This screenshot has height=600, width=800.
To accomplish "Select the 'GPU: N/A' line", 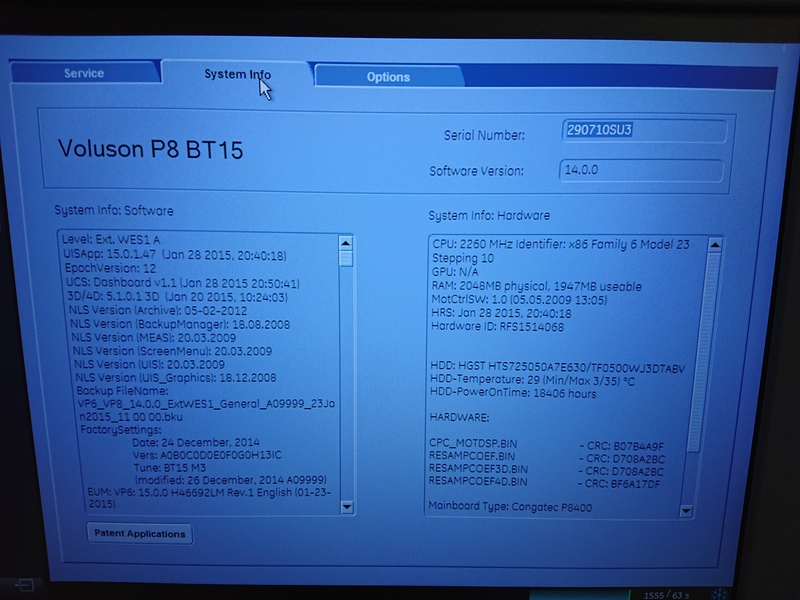I will (x=455, y=272).
